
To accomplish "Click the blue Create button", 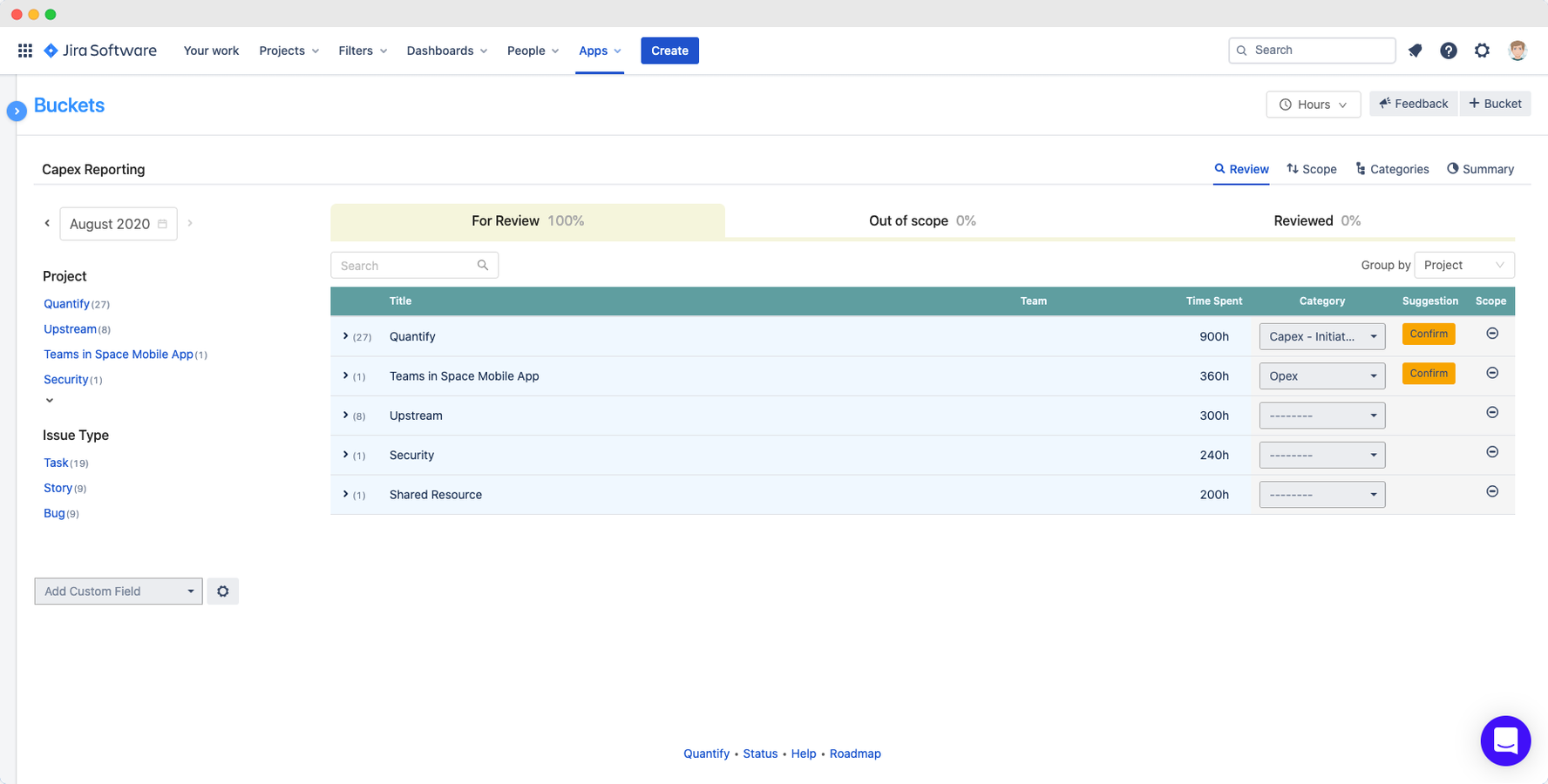I will tap(669, 51).
